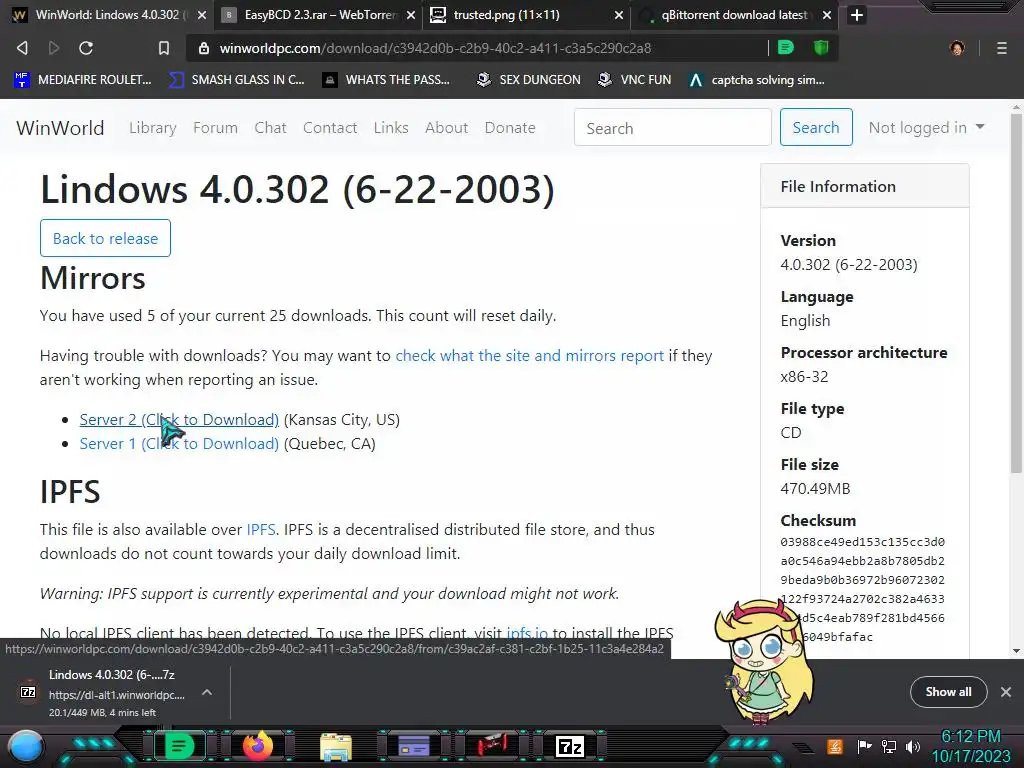Open 7-Zip from the taskbar

click(x=569, y=746)
